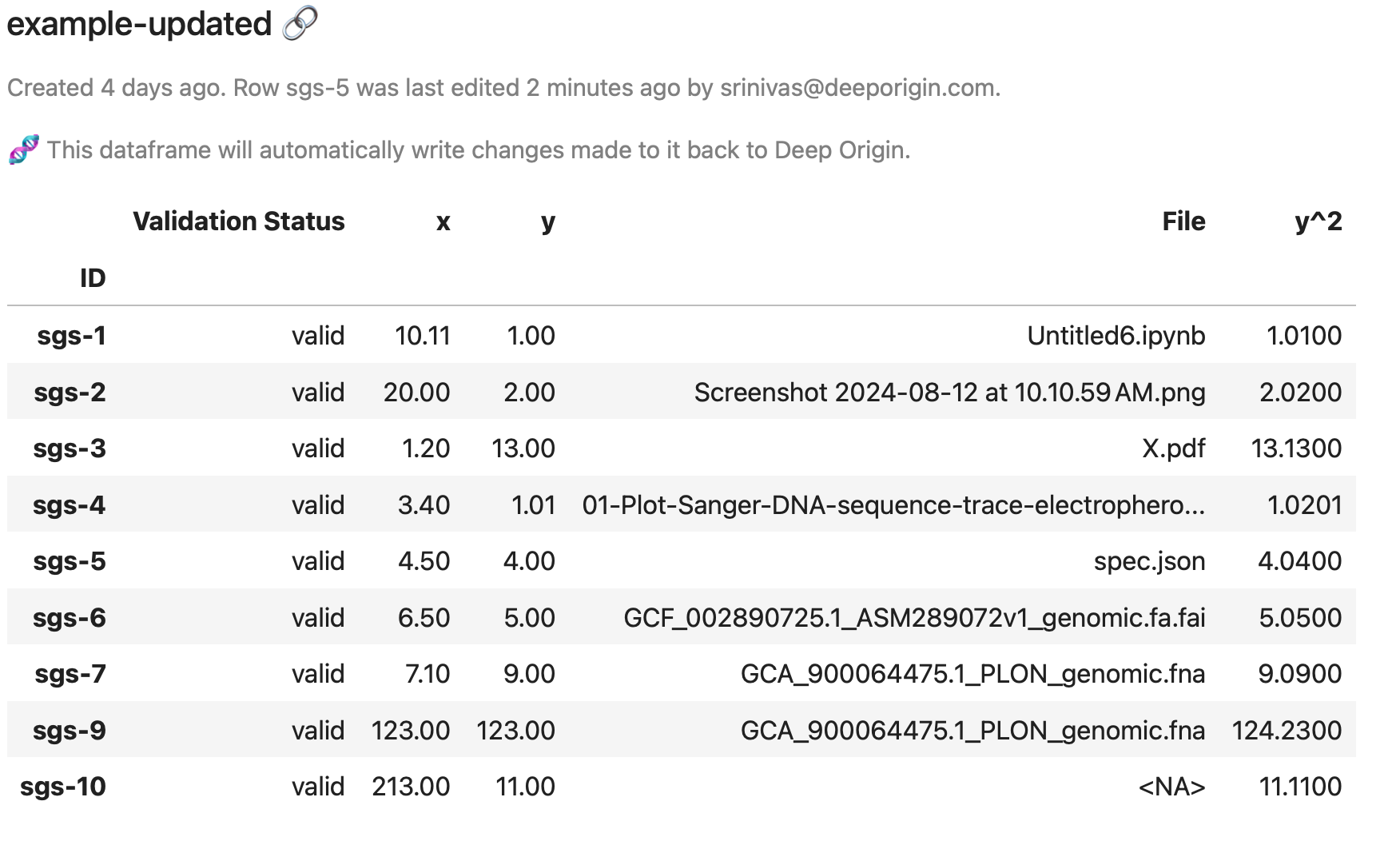1400x841 pixels.
Task: Click valid status in row sgs-5
Action: 318,561
